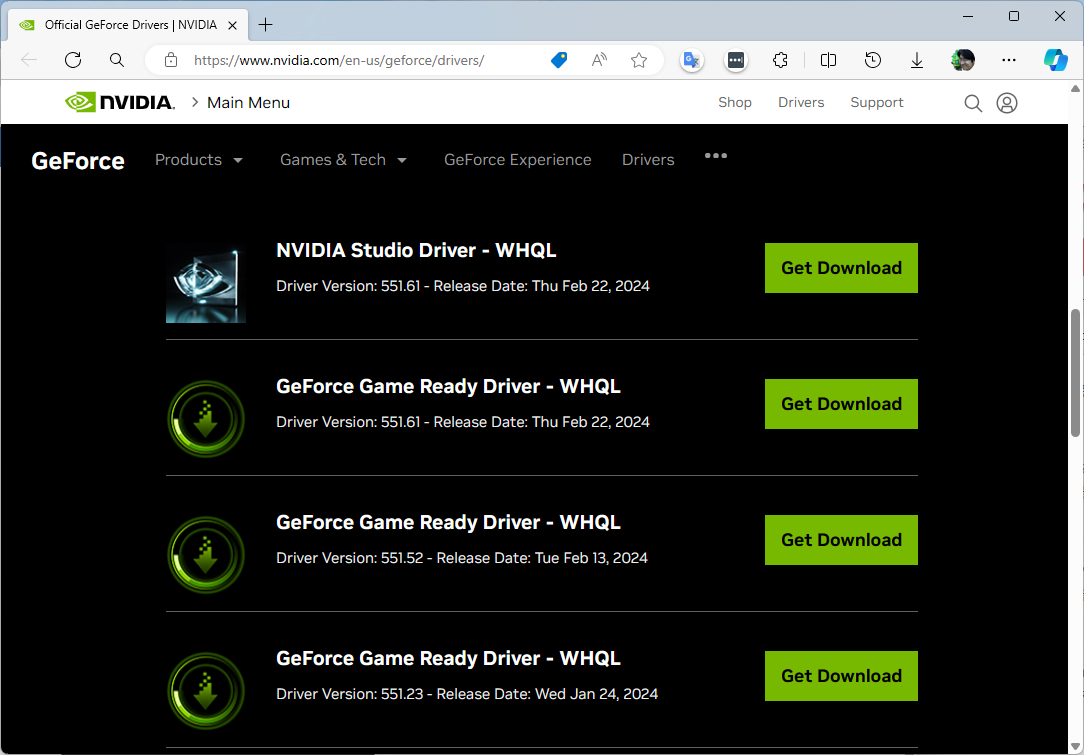Close the Official GeForce Drivers tab
This screenshot has height=755, width=1084.
click(233, 25)
